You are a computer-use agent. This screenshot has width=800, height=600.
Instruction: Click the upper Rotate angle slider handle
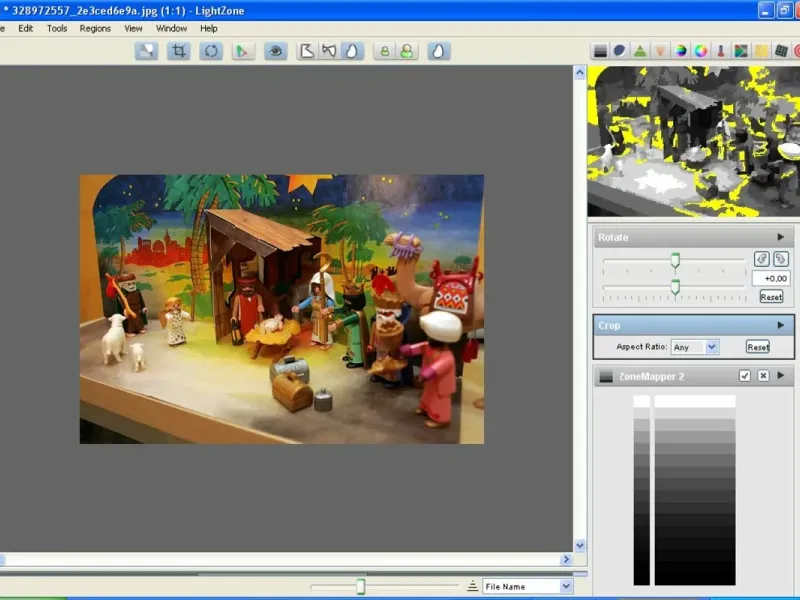pyautogui.click(x=675, y=261)
